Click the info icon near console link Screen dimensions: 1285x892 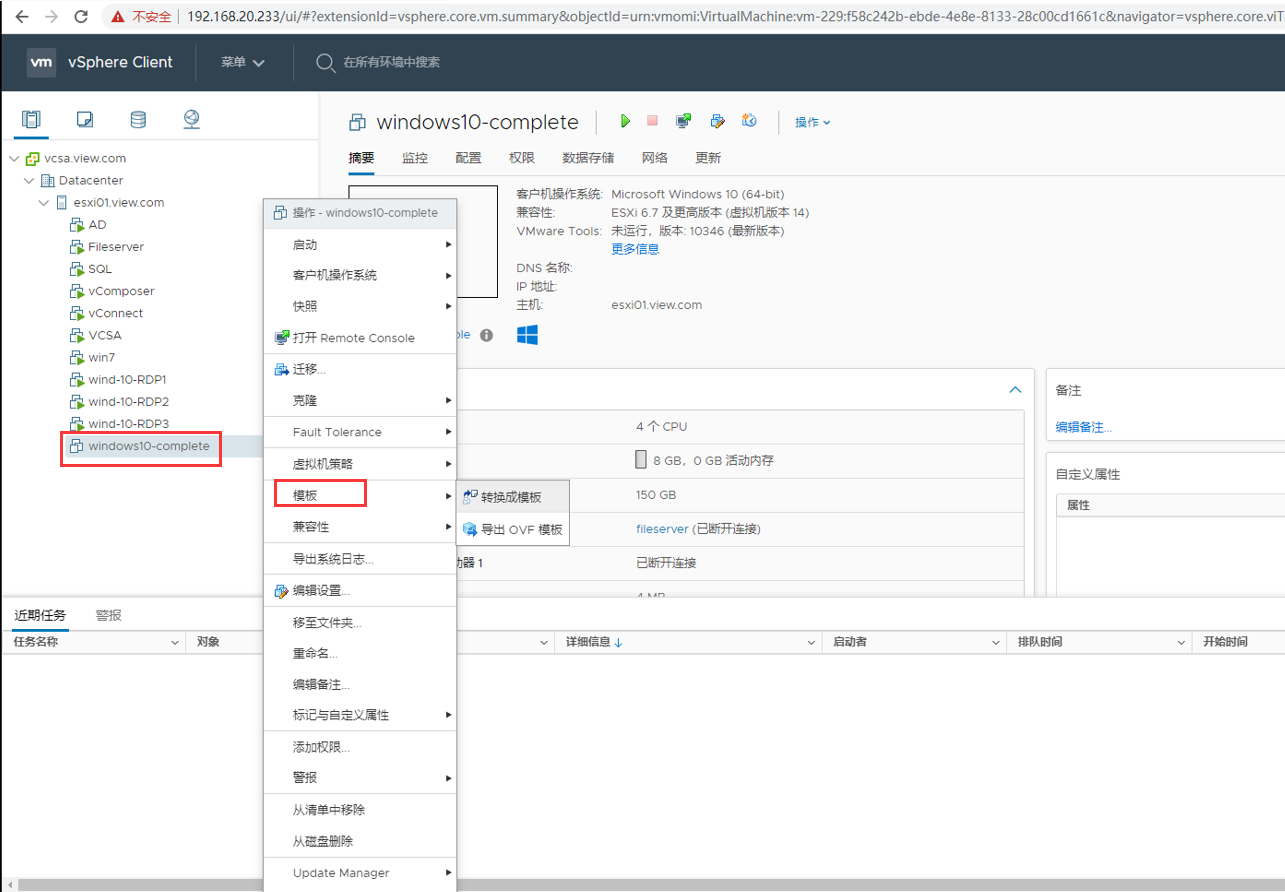486,335
